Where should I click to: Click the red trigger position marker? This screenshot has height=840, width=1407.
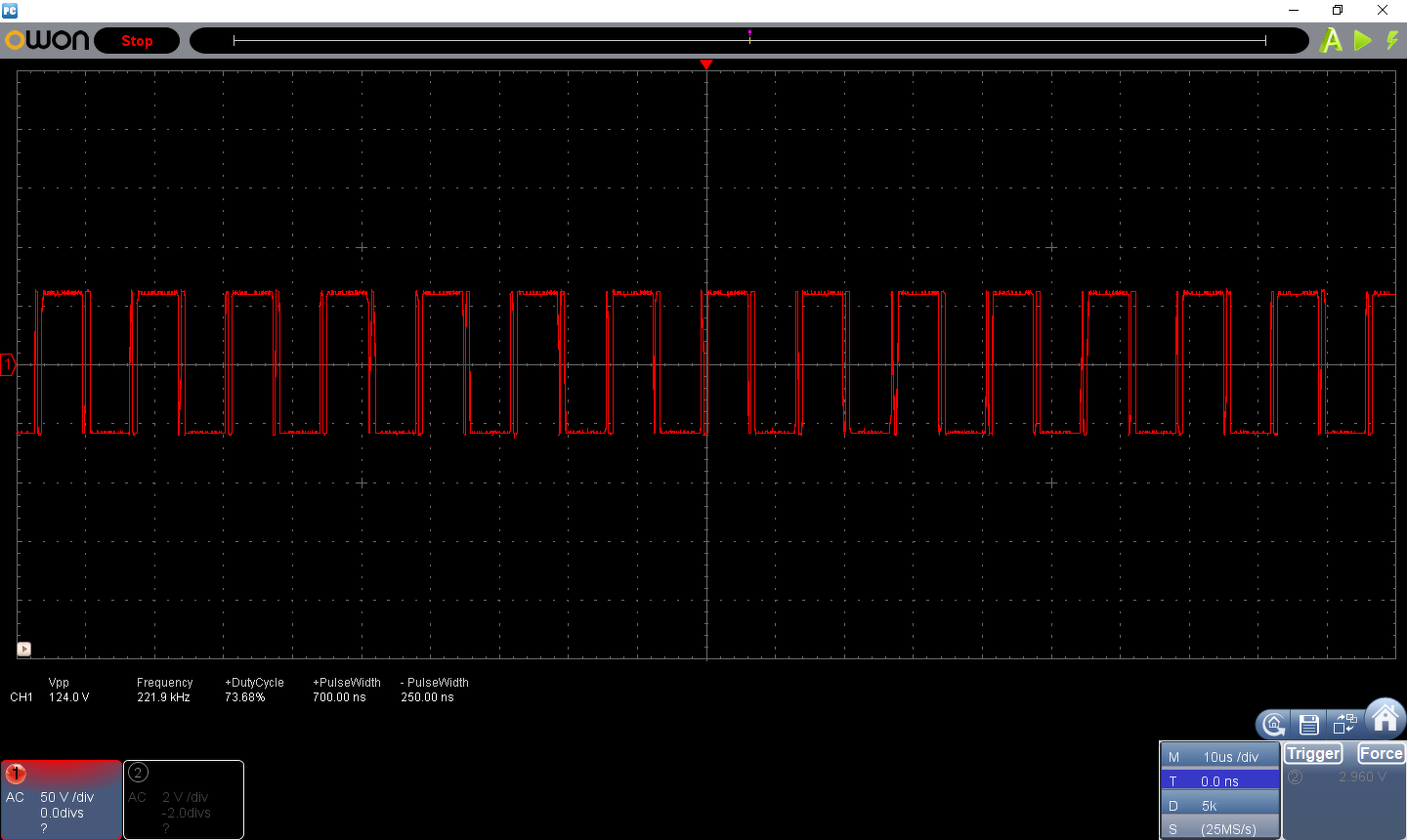pos(706,64)
